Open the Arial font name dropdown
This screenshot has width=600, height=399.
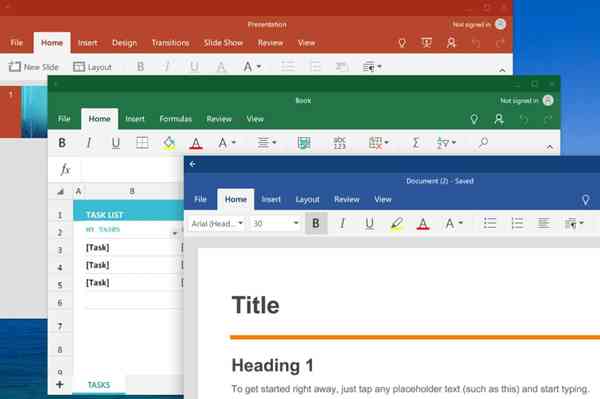[217, 223]
